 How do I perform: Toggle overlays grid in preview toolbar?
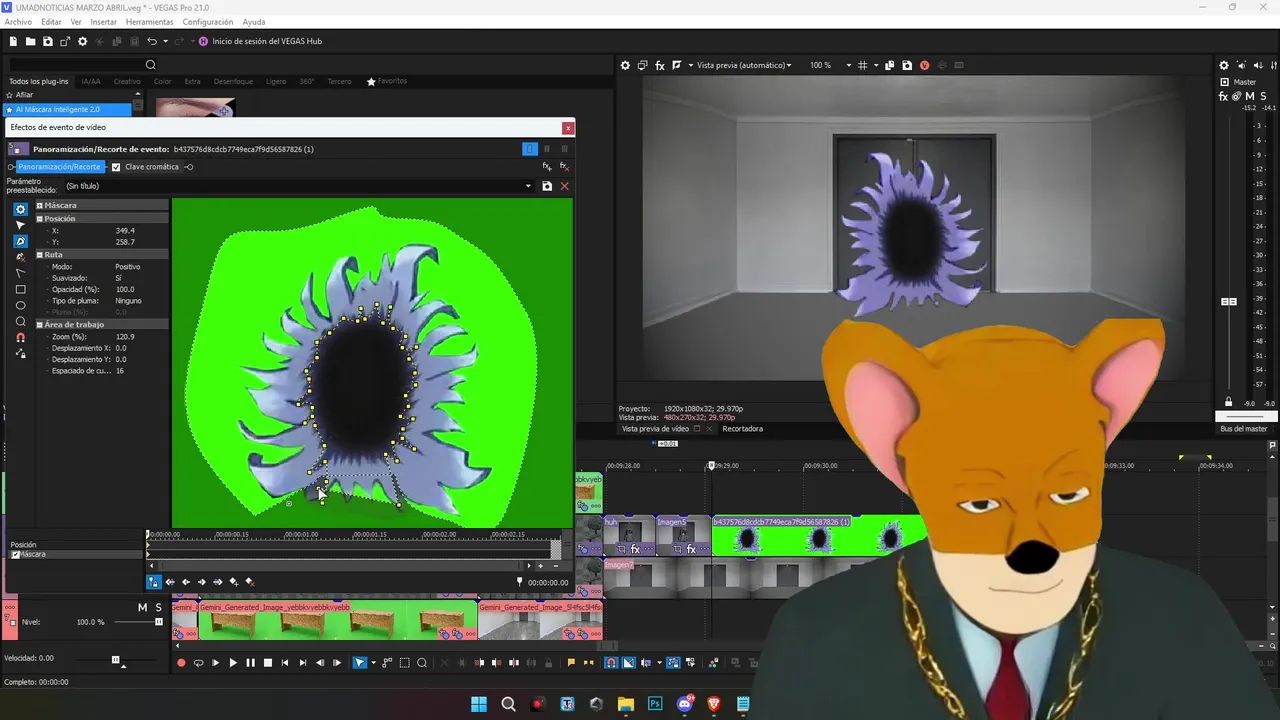[862, 65]
